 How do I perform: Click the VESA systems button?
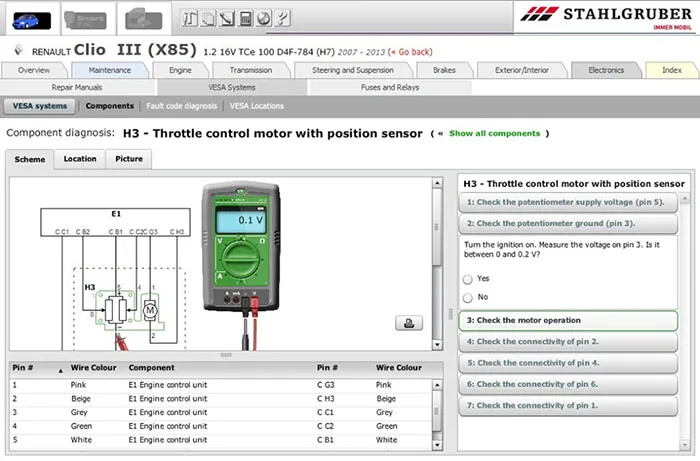[x=40, y=106]
